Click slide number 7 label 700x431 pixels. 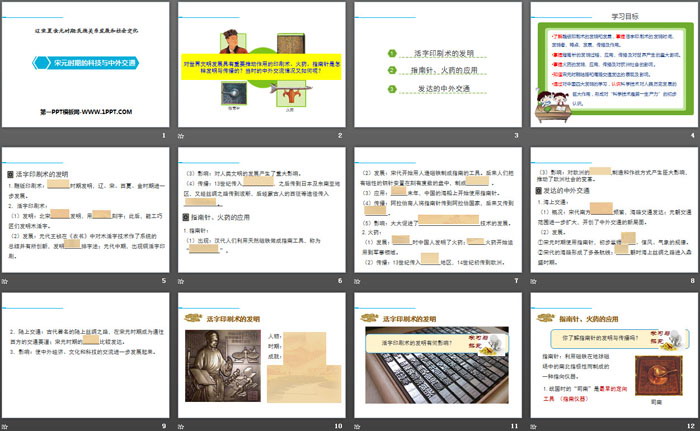click(517, 280)
